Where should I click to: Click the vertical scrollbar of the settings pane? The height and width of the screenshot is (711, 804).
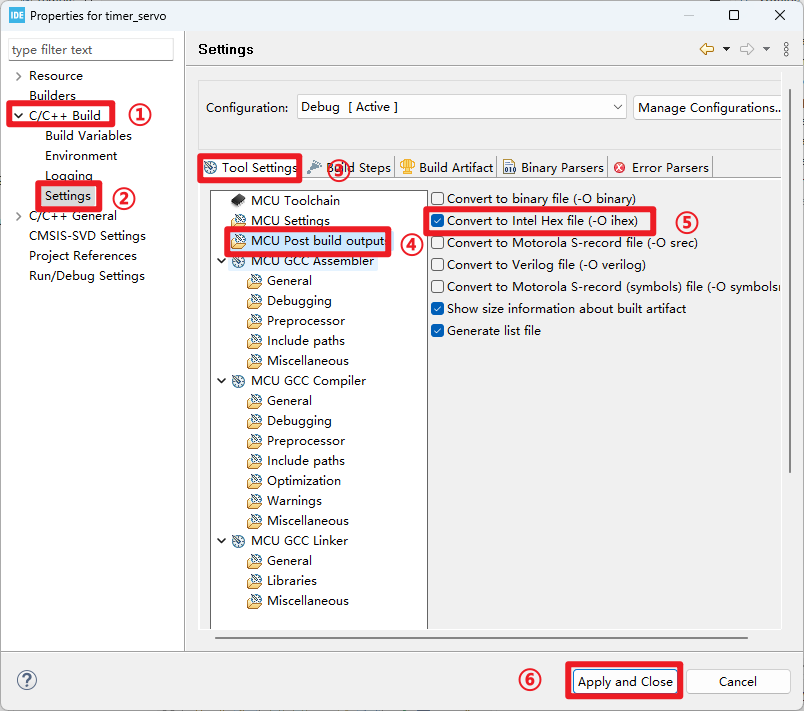[790, 281]
